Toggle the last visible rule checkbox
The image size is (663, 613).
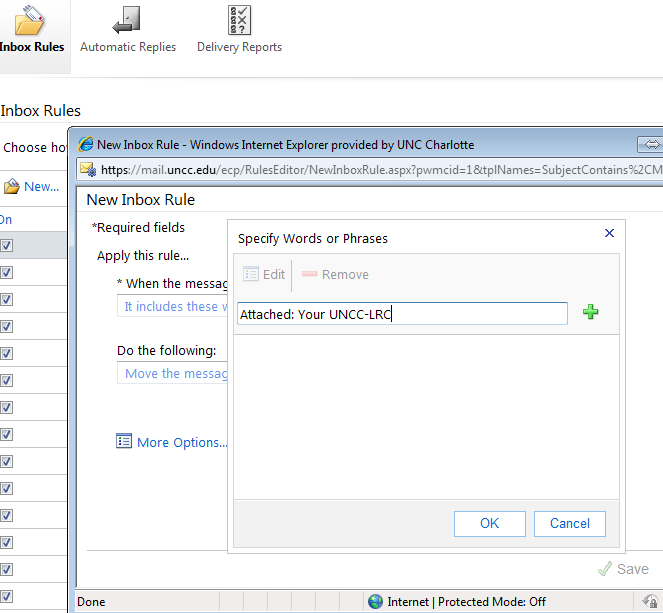pyautogui.click(x=6, y=596)
